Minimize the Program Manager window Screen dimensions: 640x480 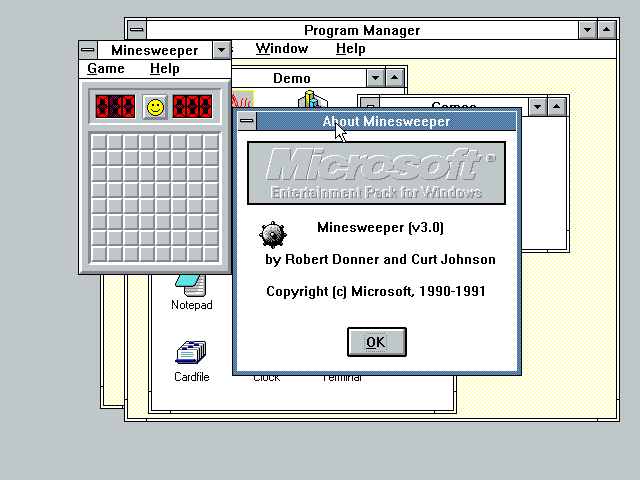[x=588, y=30]
